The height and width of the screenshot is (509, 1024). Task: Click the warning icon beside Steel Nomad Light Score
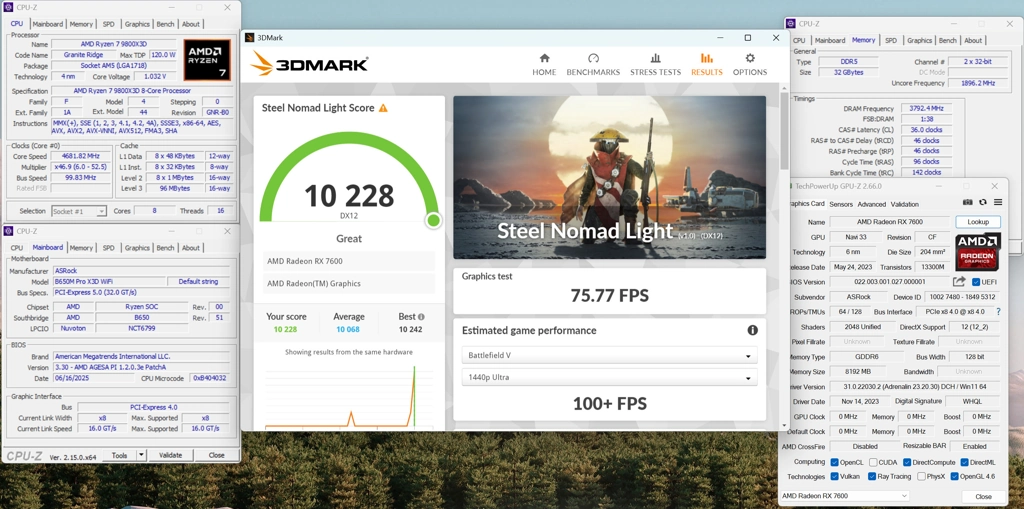coord(383,108)
